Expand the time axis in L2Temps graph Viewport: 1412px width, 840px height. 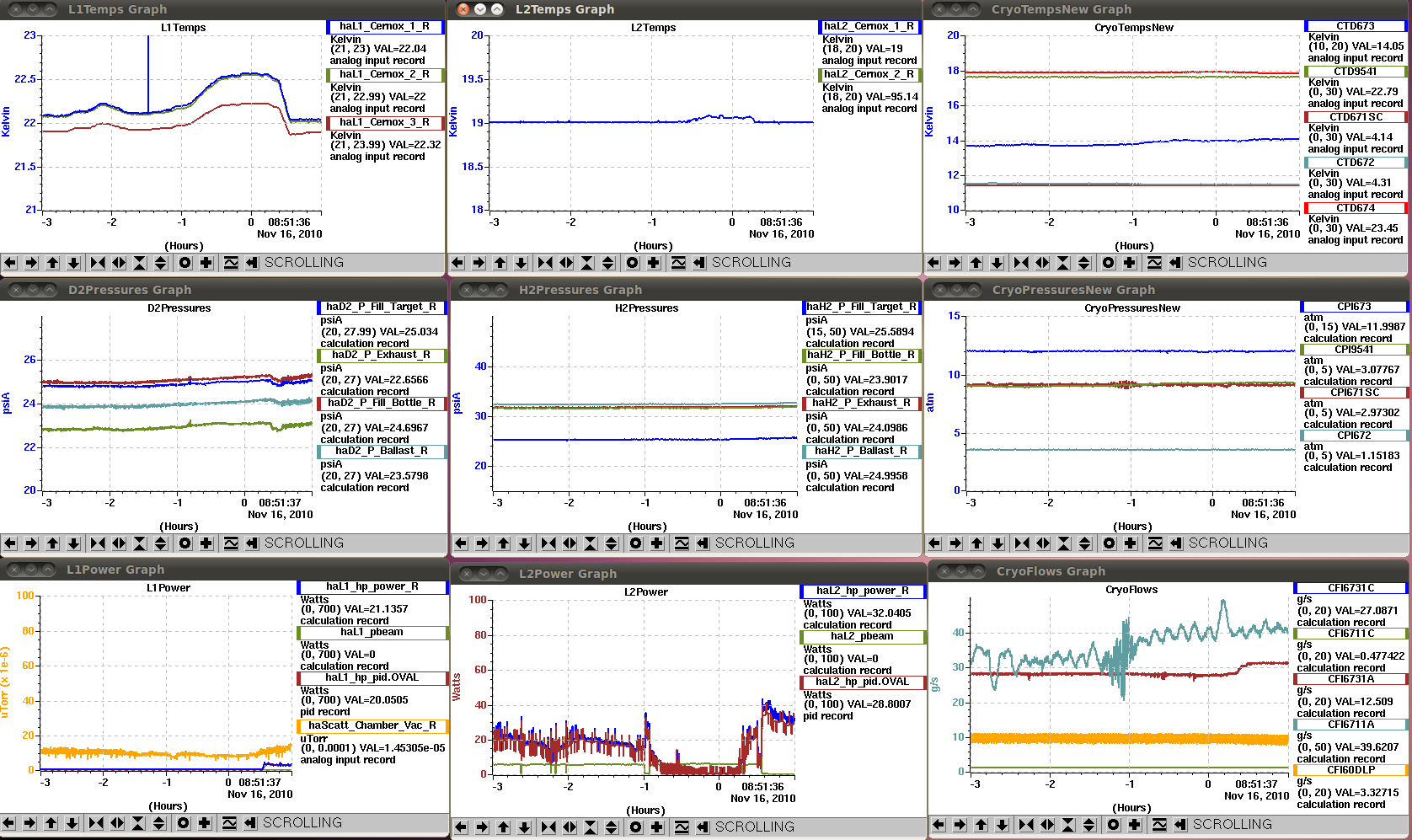566,263
